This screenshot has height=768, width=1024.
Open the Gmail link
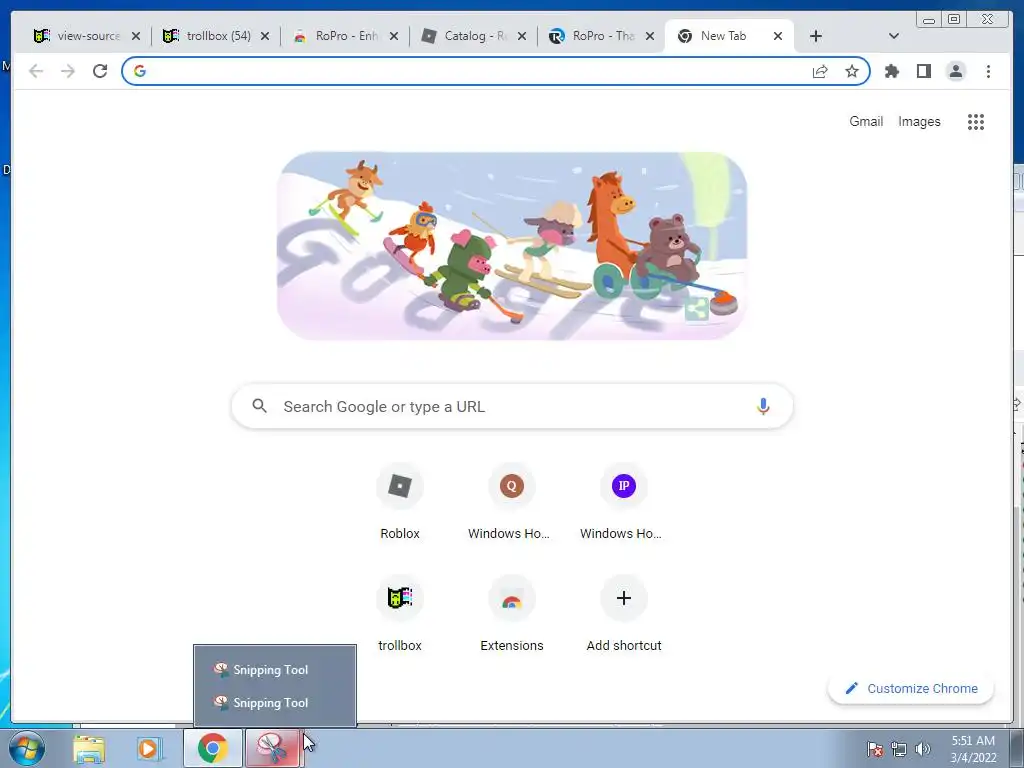click(x=866, y=121)
